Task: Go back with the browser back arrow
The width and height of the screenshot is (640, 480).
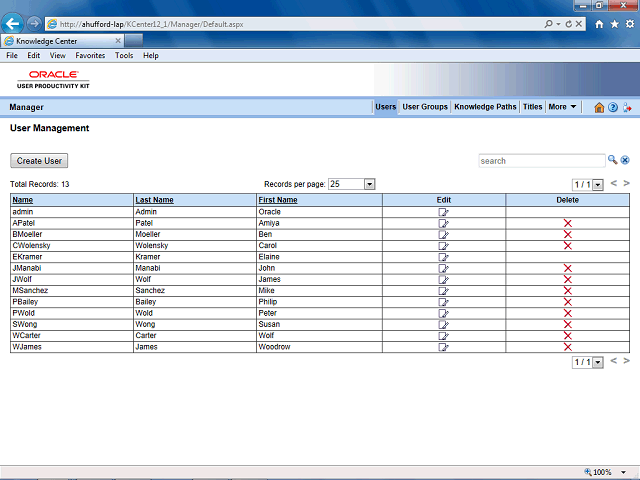Action: 12,24
